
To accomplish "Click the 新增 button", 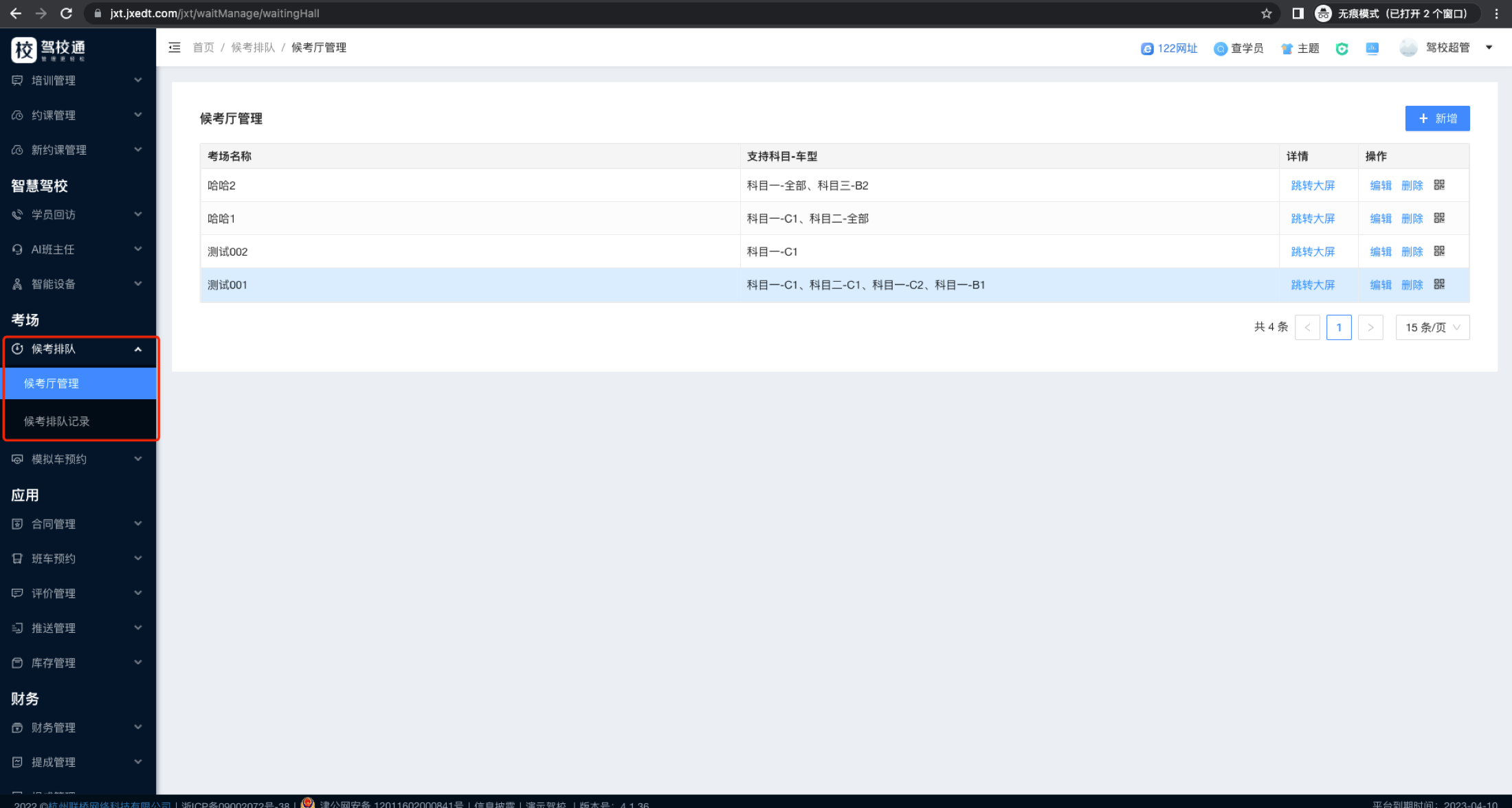I will (1437, 118).
